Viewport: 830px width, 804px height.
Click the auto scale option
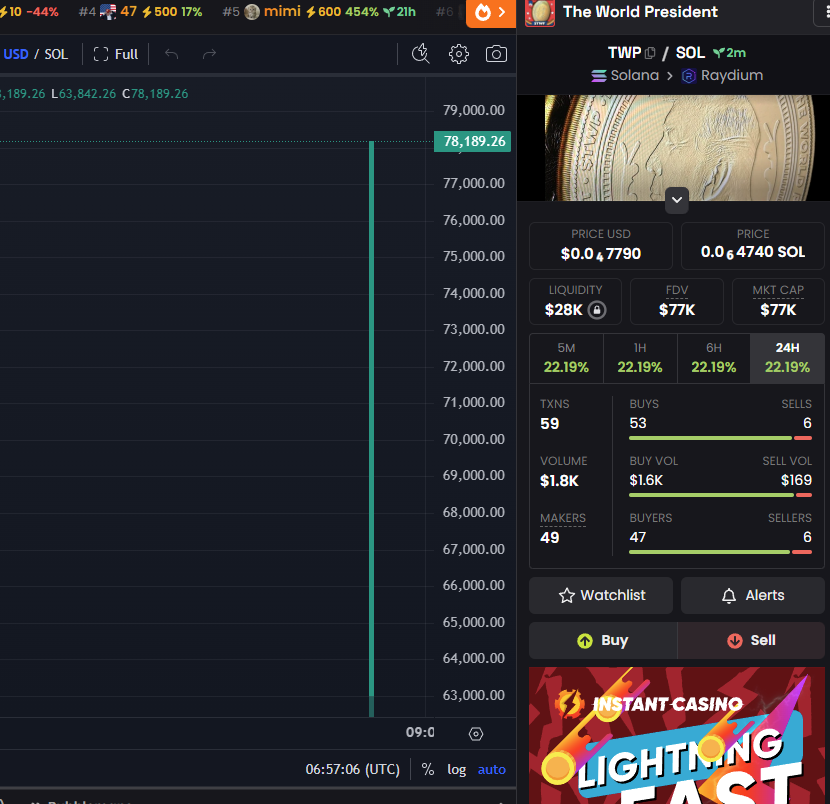(491, 769)
